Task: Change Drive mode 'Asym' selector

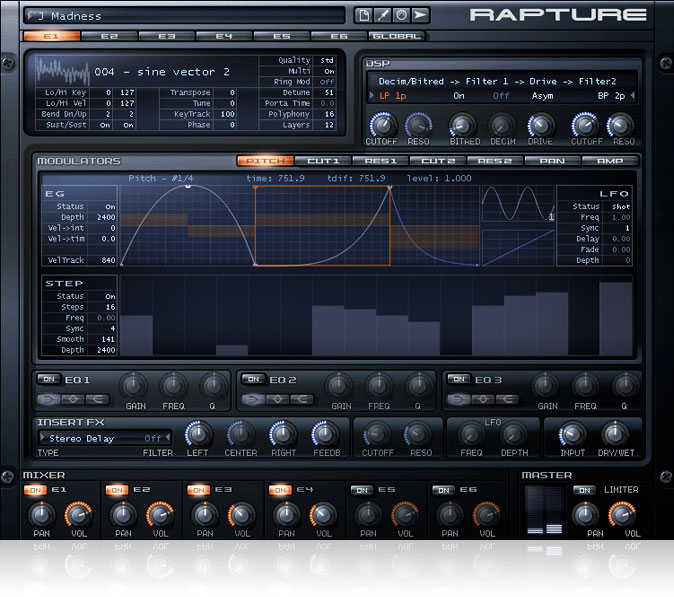Action: (542, 96)
